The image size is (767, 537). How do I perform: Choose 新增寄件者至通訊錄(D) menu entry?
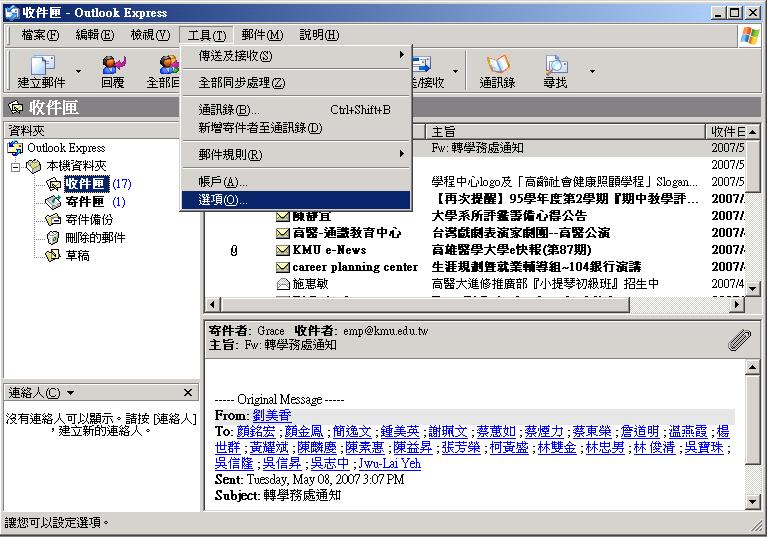click(296, 128)
